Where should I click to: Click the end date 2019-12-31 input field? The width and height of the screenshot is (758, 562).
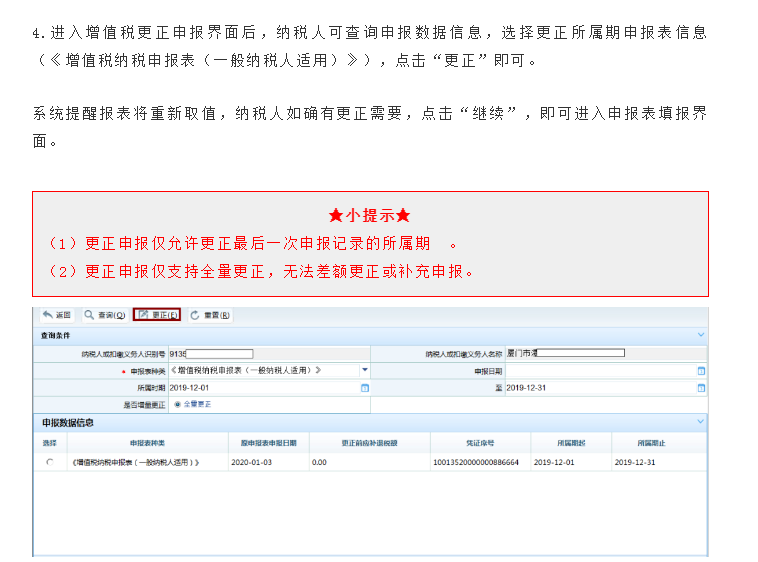(x=600, y=388)
